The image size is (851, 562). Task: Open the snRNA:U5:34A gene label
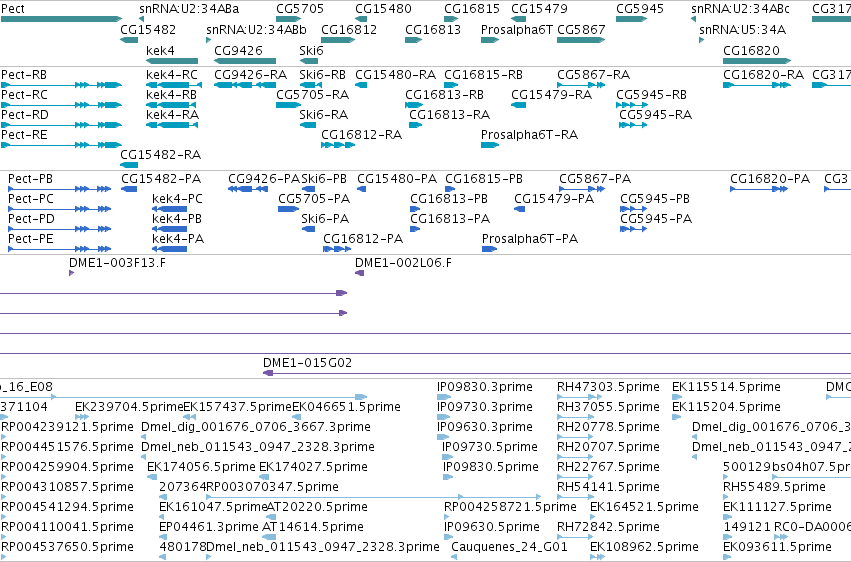pyautogui.click(x=742, y=29)
